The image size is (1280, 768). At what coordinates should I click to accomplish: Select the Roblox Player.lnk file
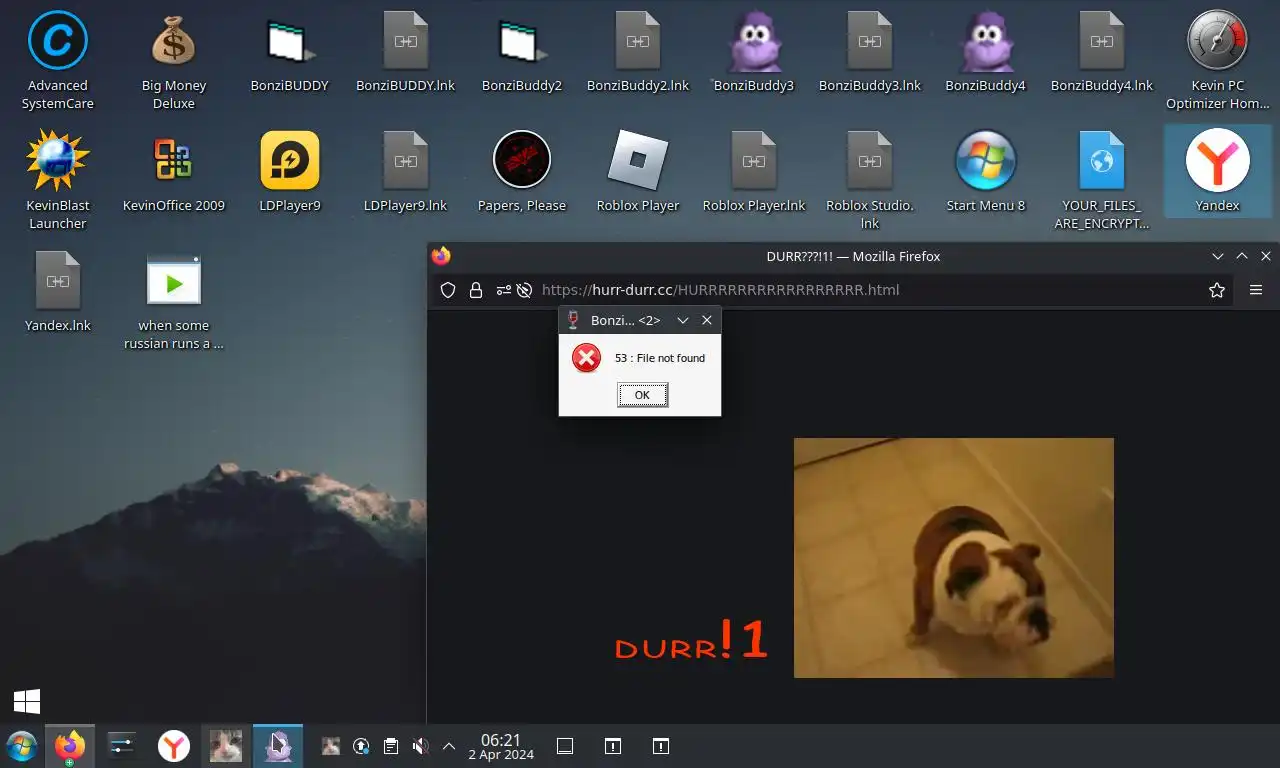point(754,172)
